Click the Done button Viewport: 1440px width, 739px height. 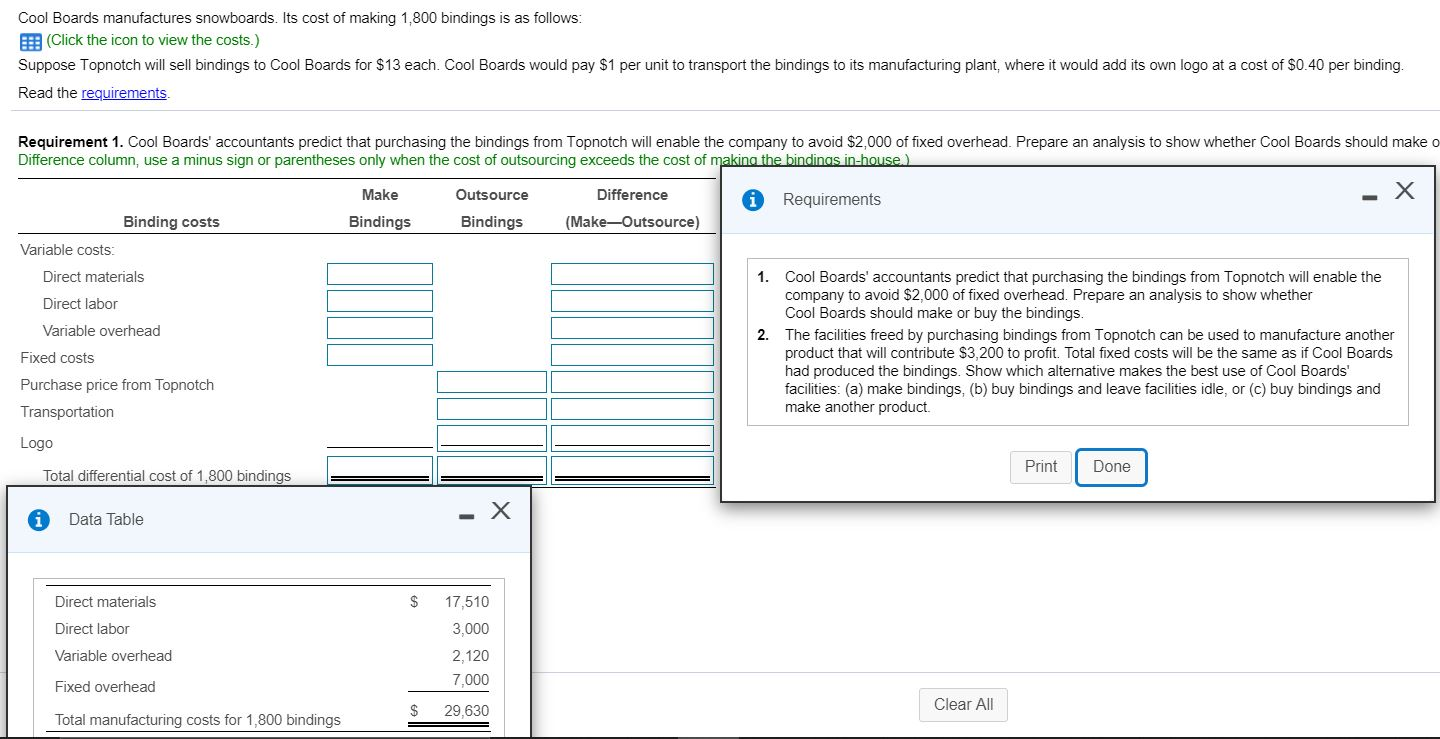coord(1111,466)
